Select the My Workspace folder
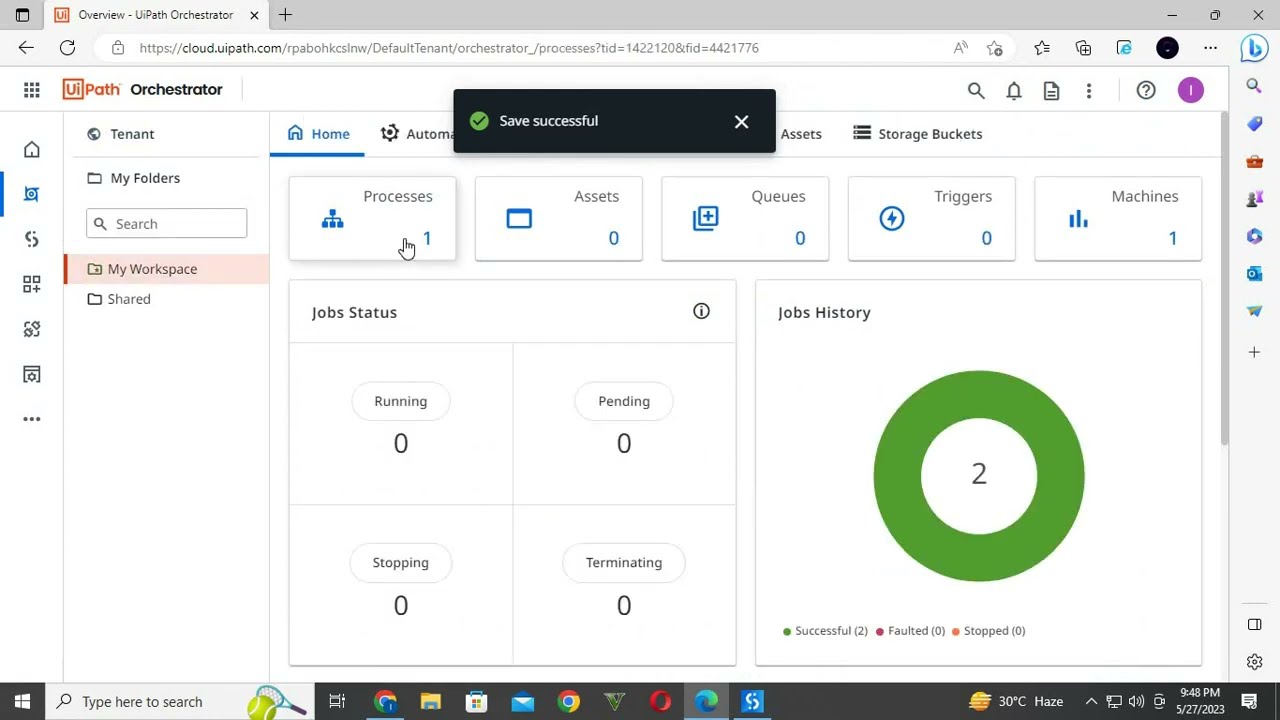Screen dimensions: 1280x720 pos(166,269)
